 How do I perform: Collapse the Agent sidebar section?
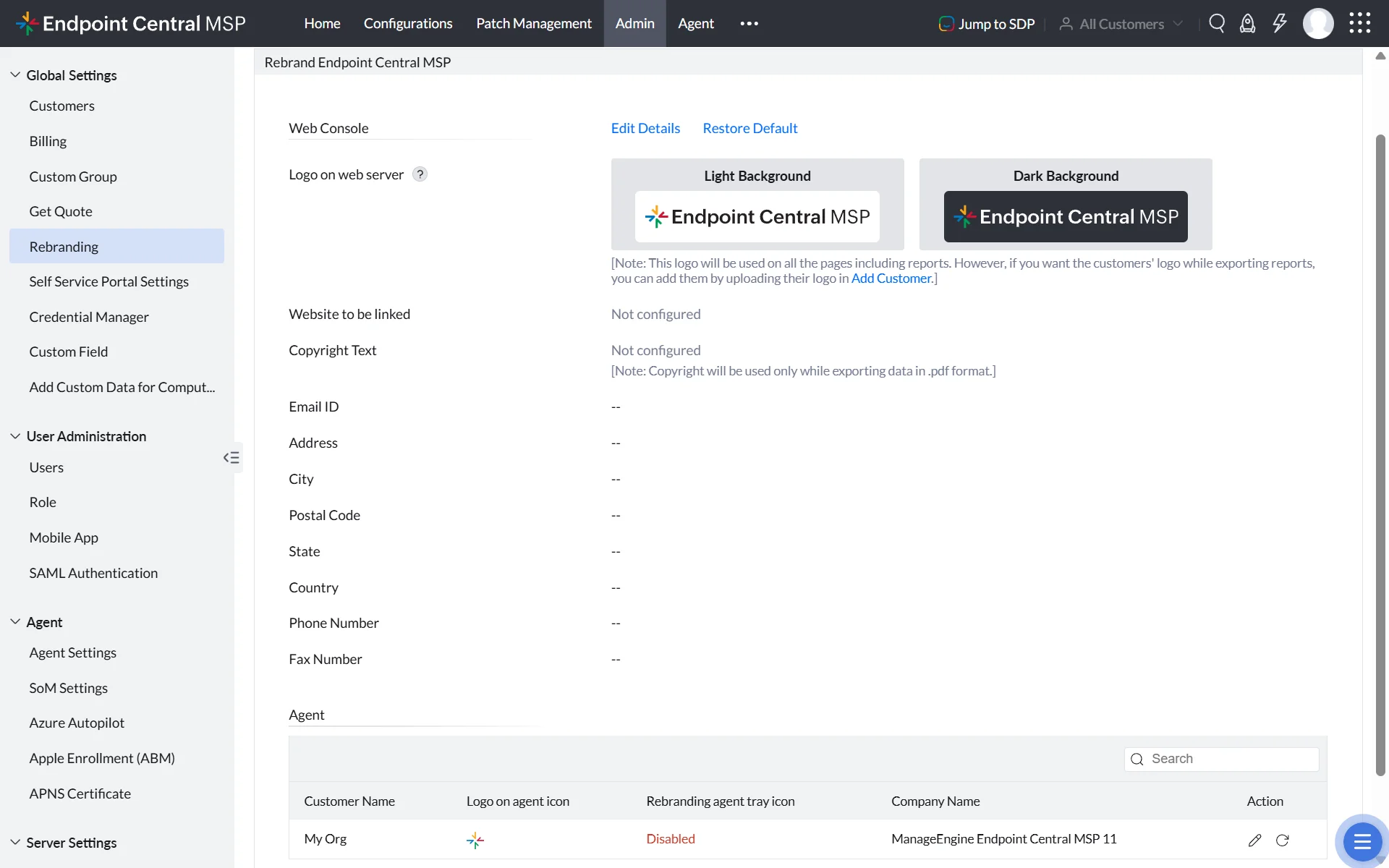[x=15, y=621]
